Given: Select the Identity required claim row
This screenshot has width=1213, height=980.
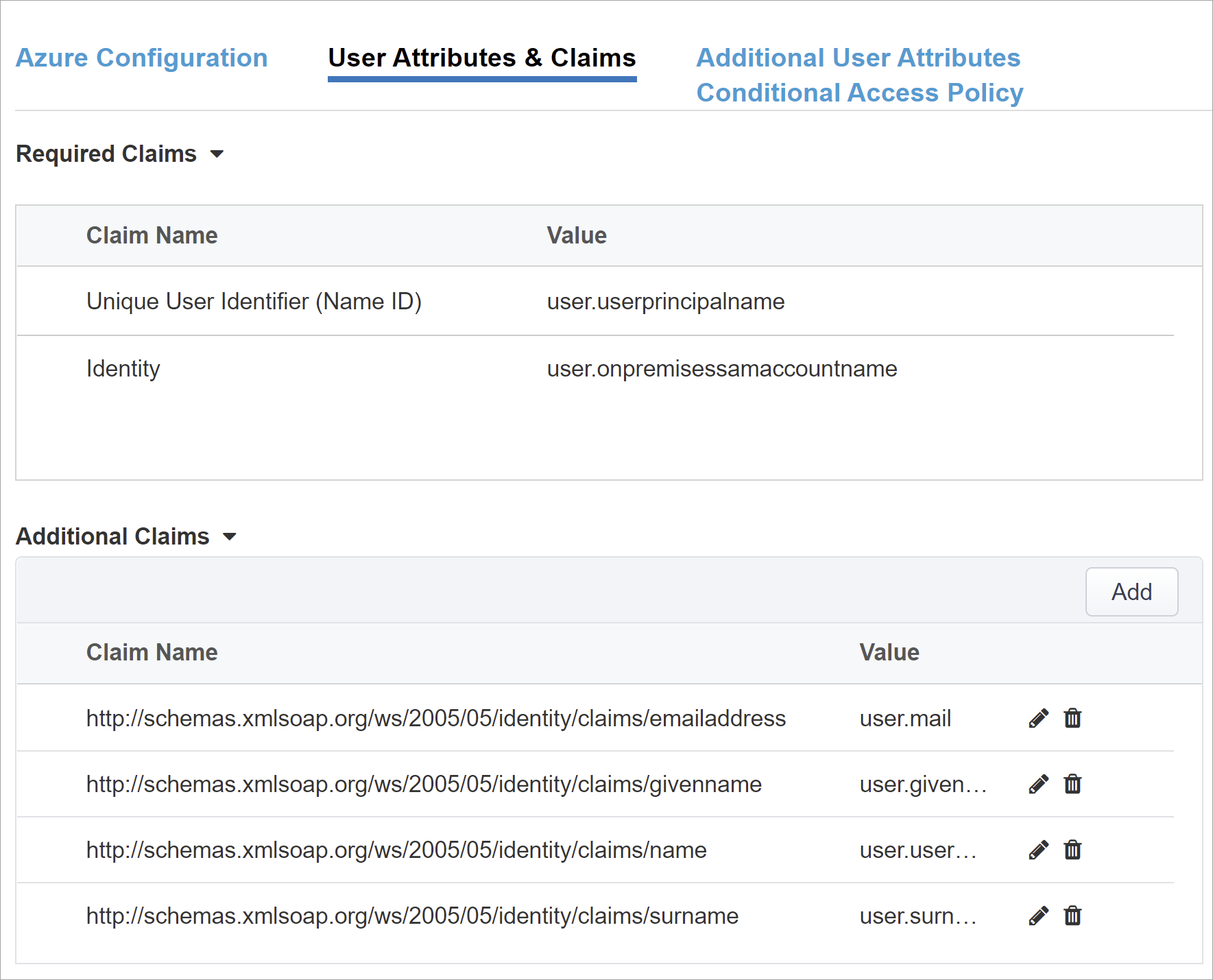Looking at the screenshot, I should tap(123, 368).
